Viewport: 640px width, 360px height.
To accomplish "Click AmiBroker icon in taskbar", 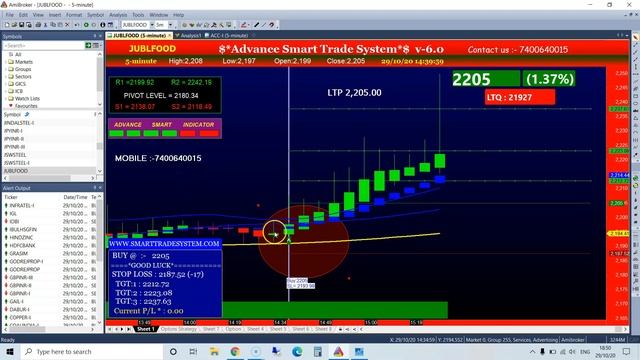I will click(x=338, y=351).
